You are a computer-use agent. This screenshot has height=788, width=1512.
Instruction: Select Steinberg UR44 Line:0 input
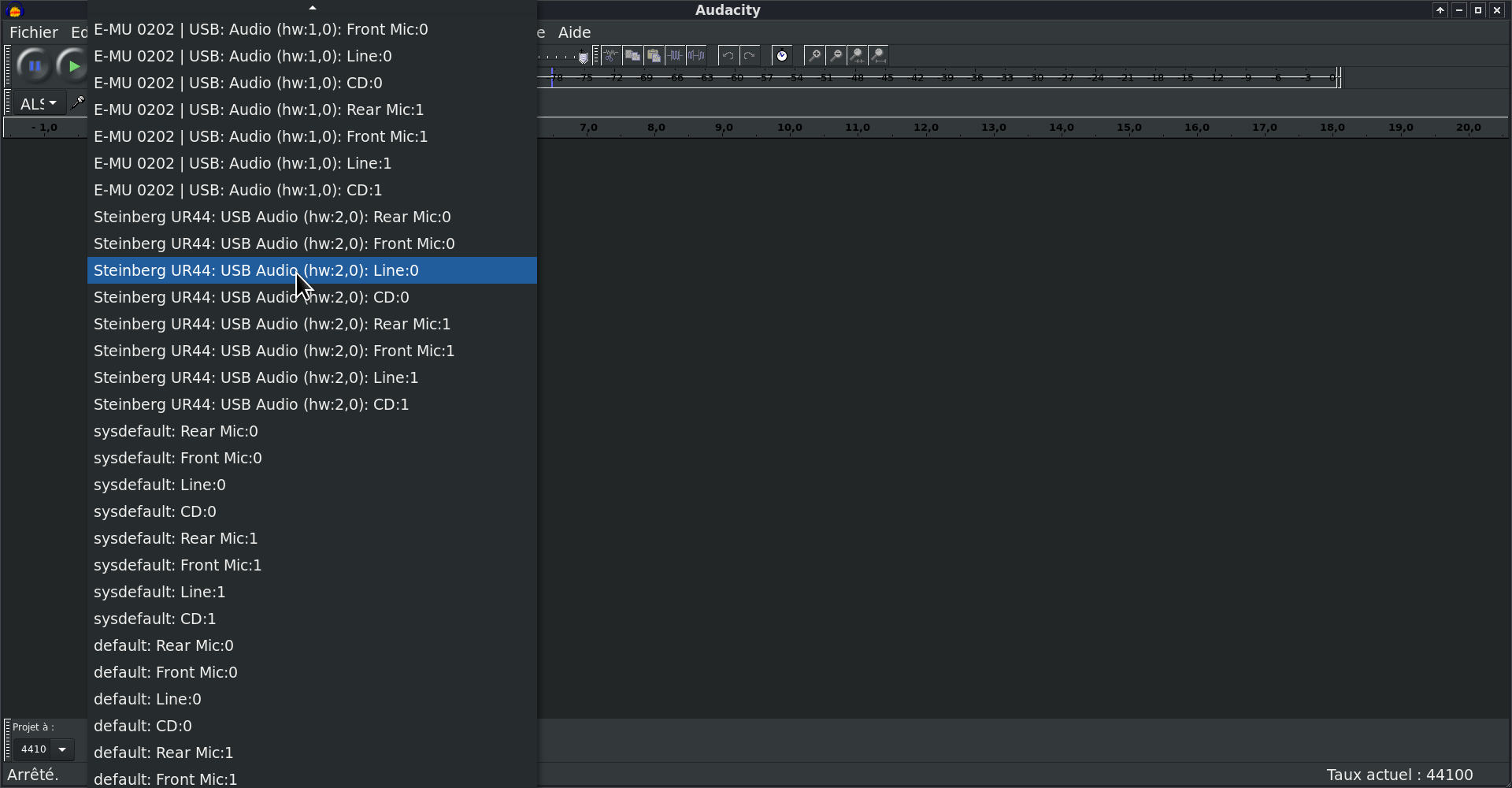click(x=312, y=270)
